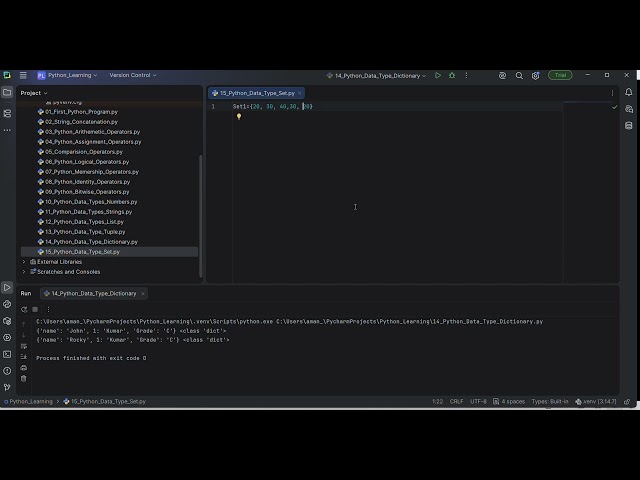The height and width of the screenshot is (480, 640).
Task: Open the Structure tool window icon
Action: coord(7,113)
